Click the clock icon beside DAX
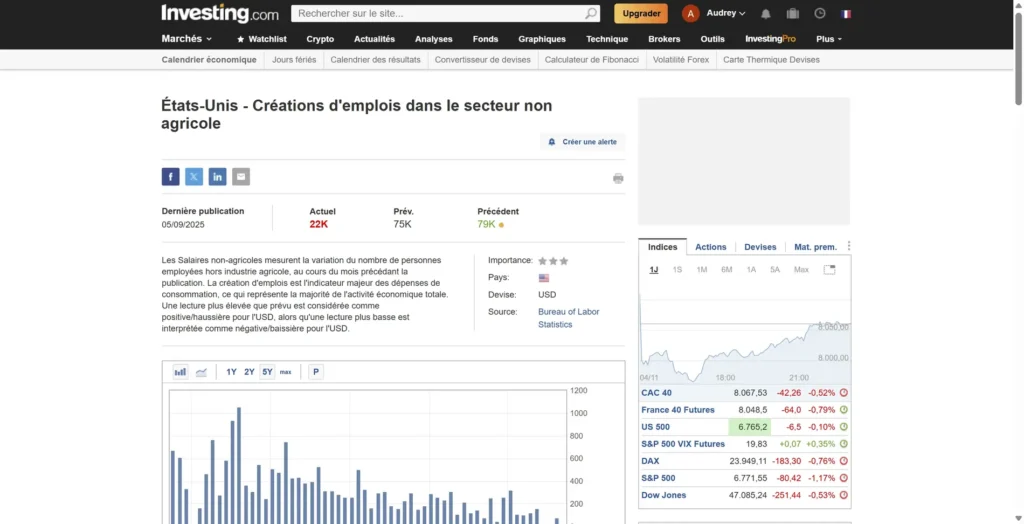This screenshot has width=1024, height=524. pos(844,461)
